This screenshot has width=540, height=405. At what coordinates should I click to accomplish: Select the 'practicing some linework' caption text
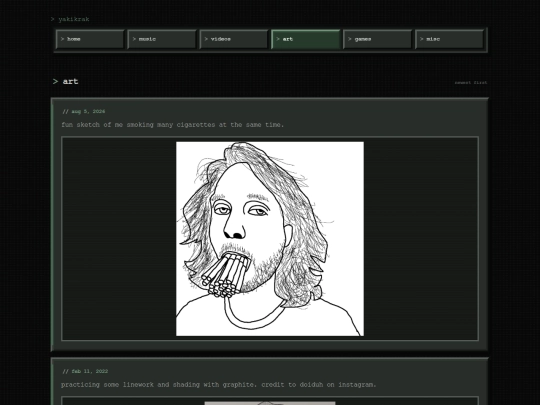click(219, 385)
